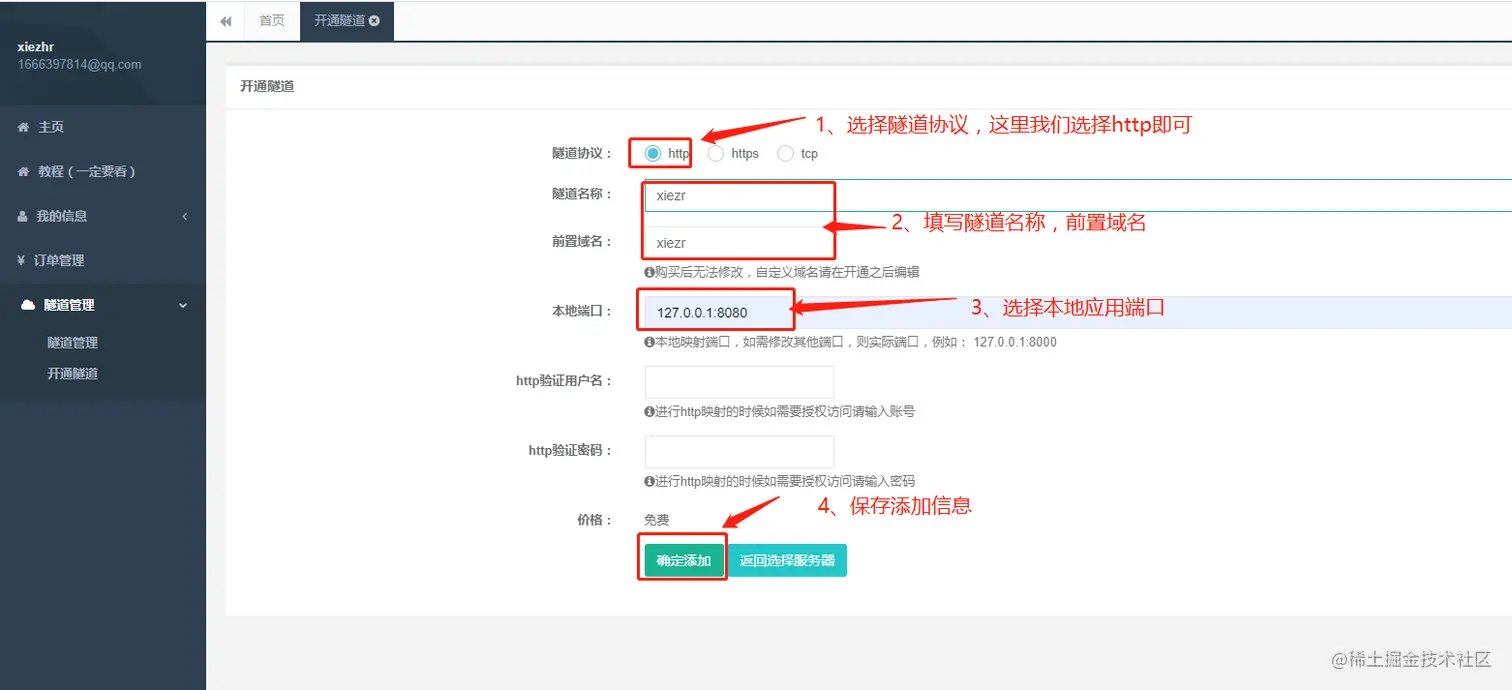Click the http验证用户名 text field

click(738, 381)
